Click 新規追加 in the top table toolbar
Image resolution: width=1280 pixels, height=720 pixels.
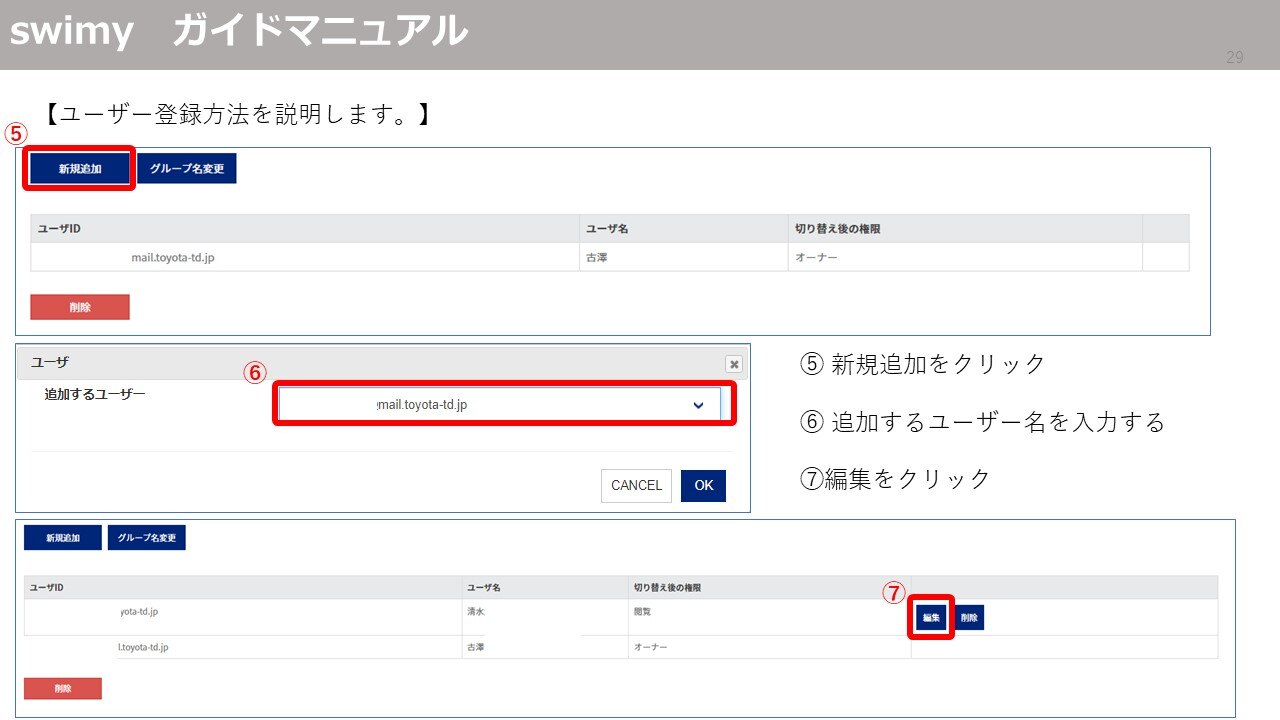click(79, 168)
